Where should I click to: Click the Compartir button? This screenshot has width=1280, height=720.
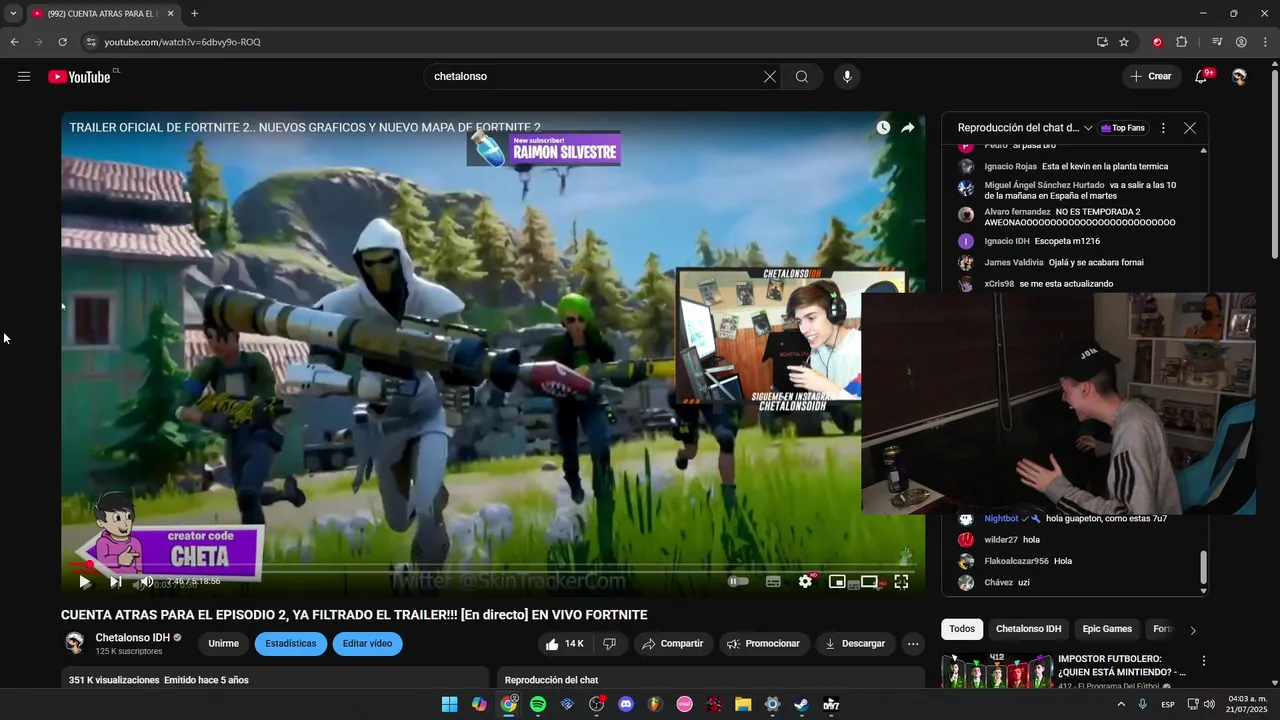coord(673,644)
